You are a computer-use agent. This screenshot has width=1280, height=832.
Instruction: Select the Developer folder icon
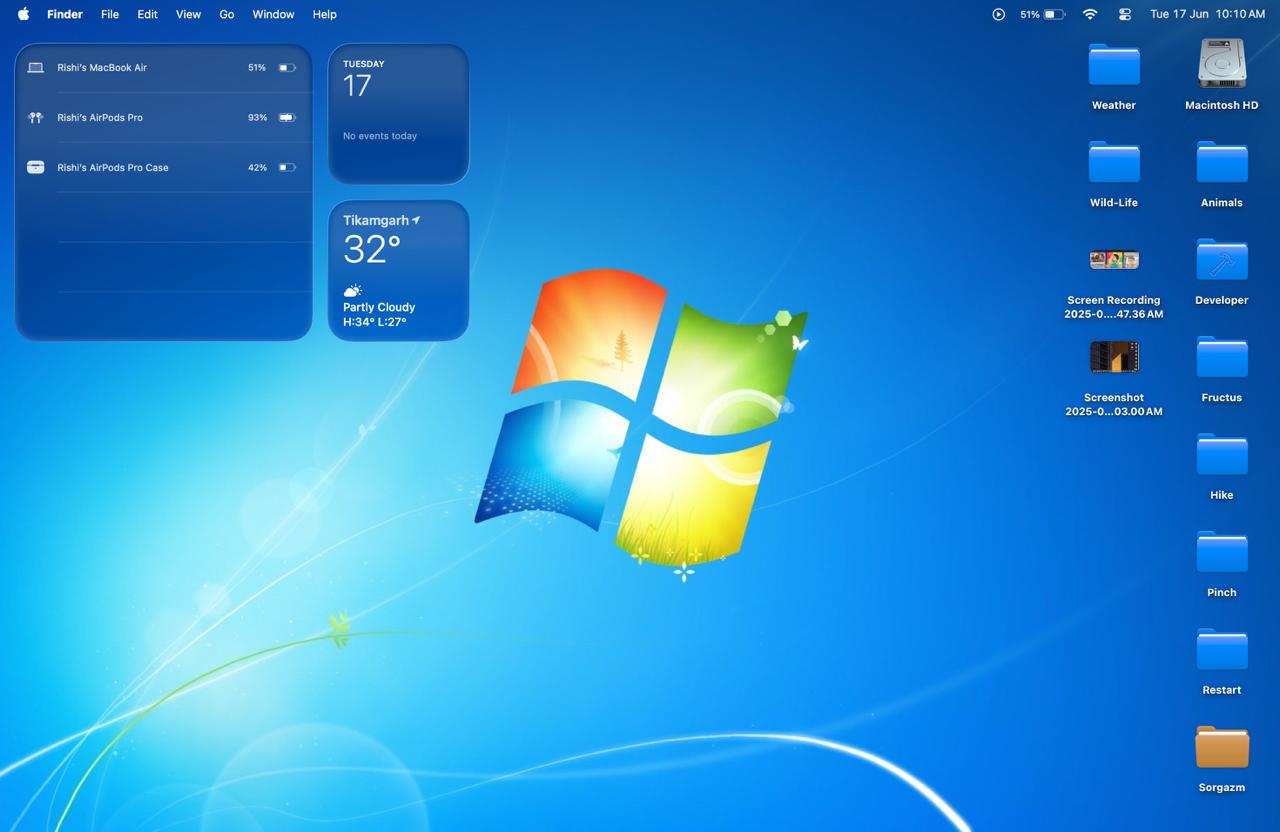coord(1222,260)
